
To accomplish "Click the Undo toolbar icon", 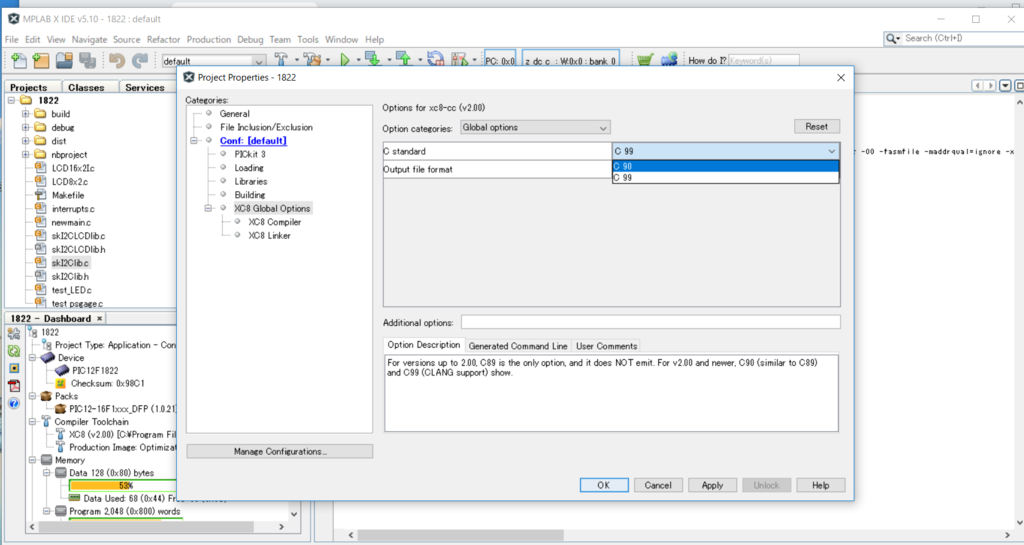I will pos(117,61).
